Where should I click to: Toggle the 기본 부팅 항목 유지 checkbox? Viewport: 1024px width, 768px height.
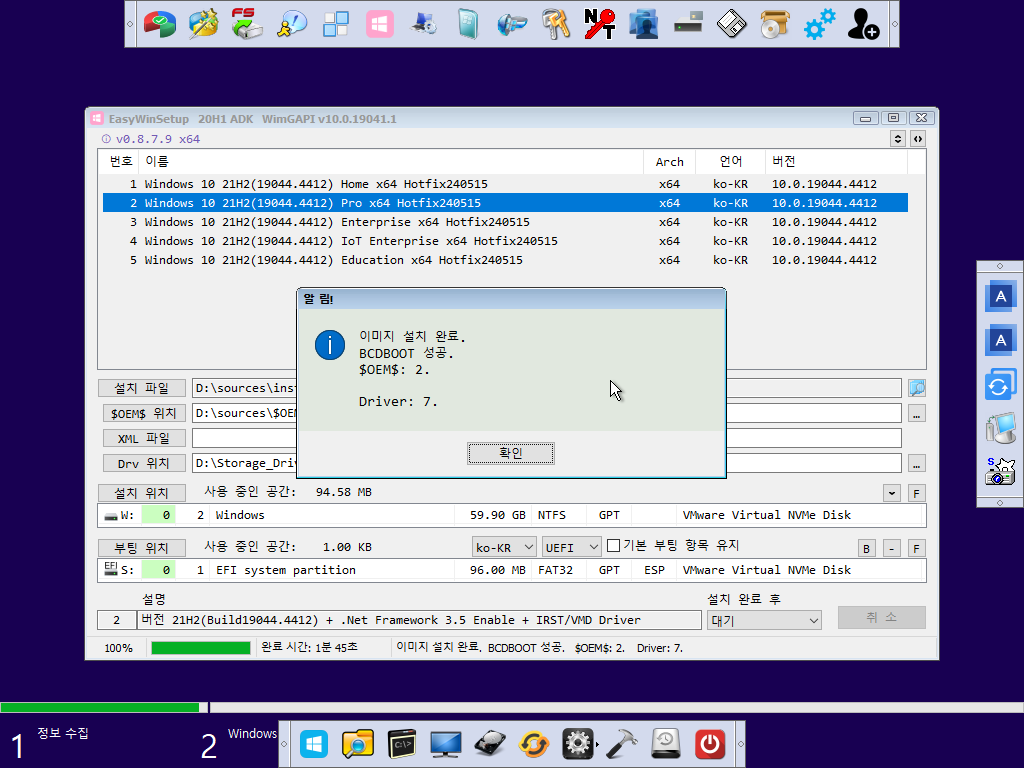click(613, 545)
